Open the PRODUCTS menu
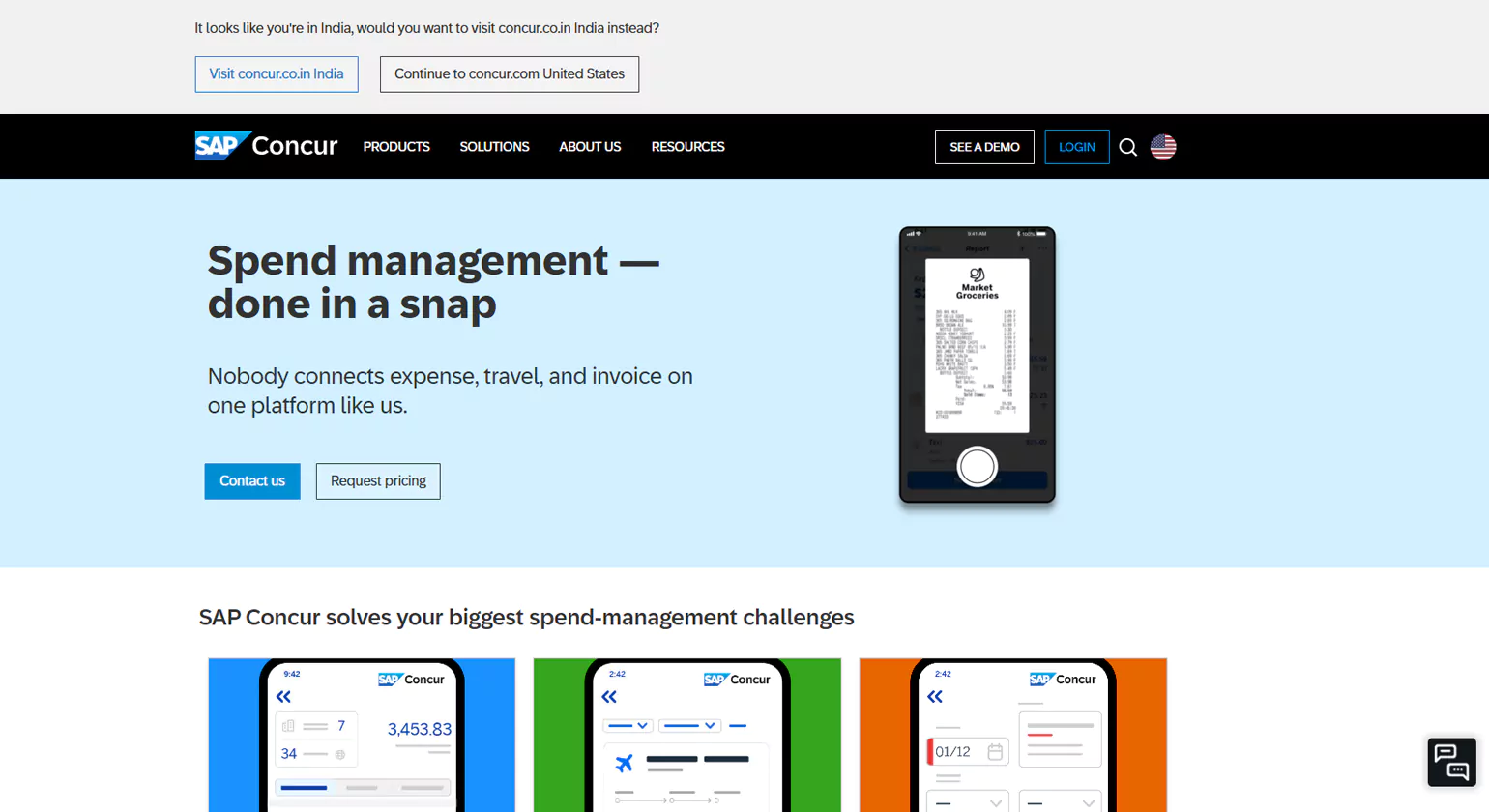 [x=396, y=147]
